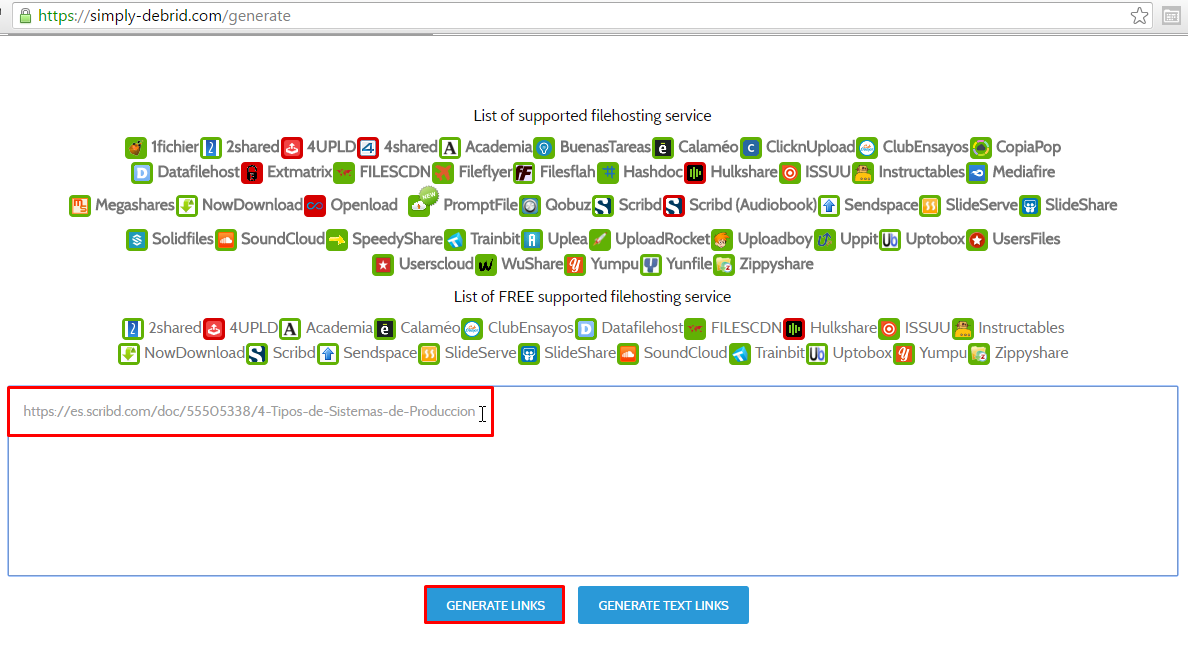Viewport: 1188px width, 646px height.
Task: Click the WuShare icon
Action: [x=486, y=265]
